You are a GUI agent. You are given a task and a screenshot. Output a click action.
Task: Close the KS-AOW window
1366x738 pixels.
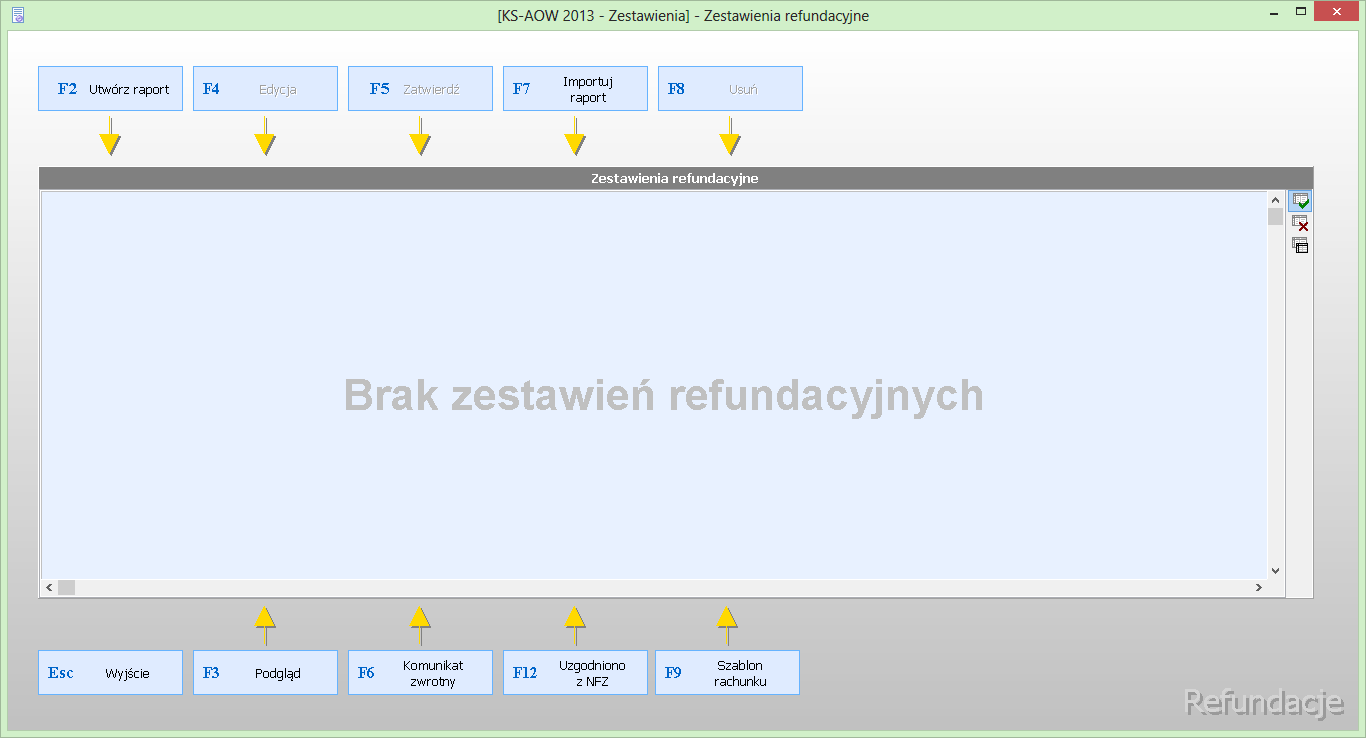[1338, 12]
